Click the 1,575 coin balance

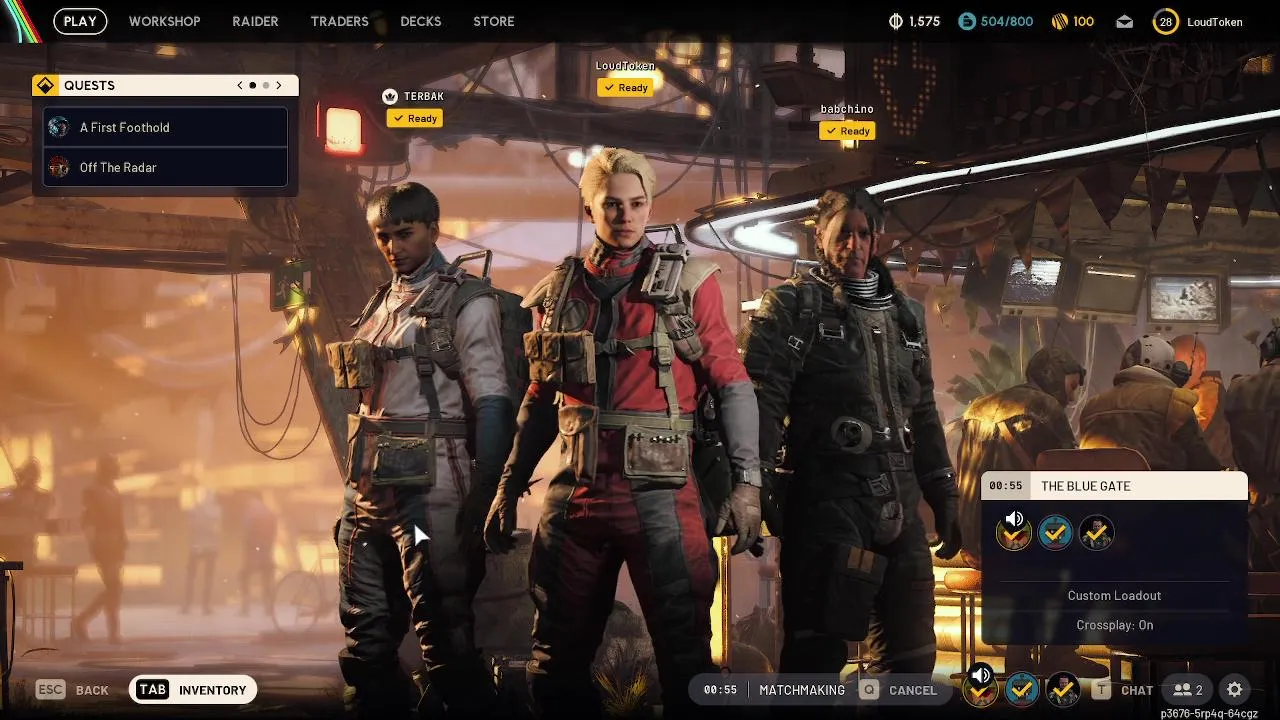(924, 22)
